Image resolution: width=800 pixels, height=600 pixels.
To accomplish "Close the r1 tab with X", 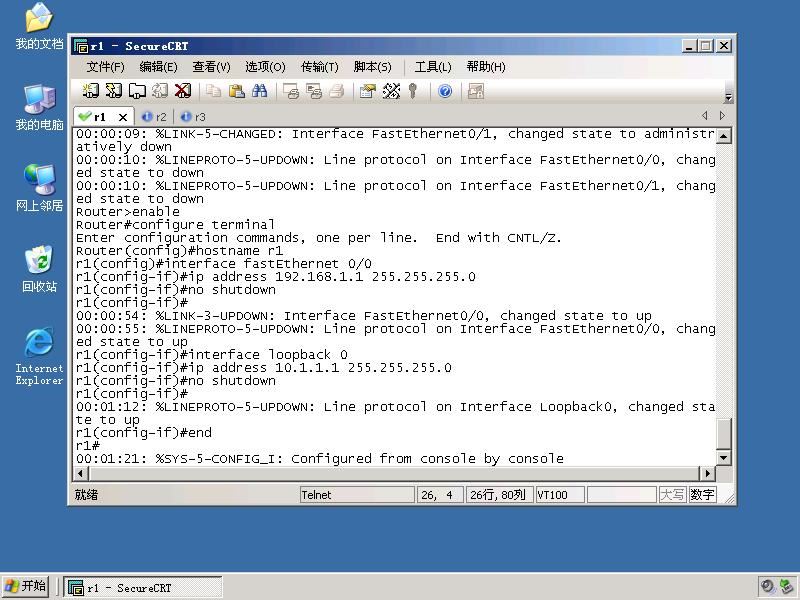I will pos(123,117).
